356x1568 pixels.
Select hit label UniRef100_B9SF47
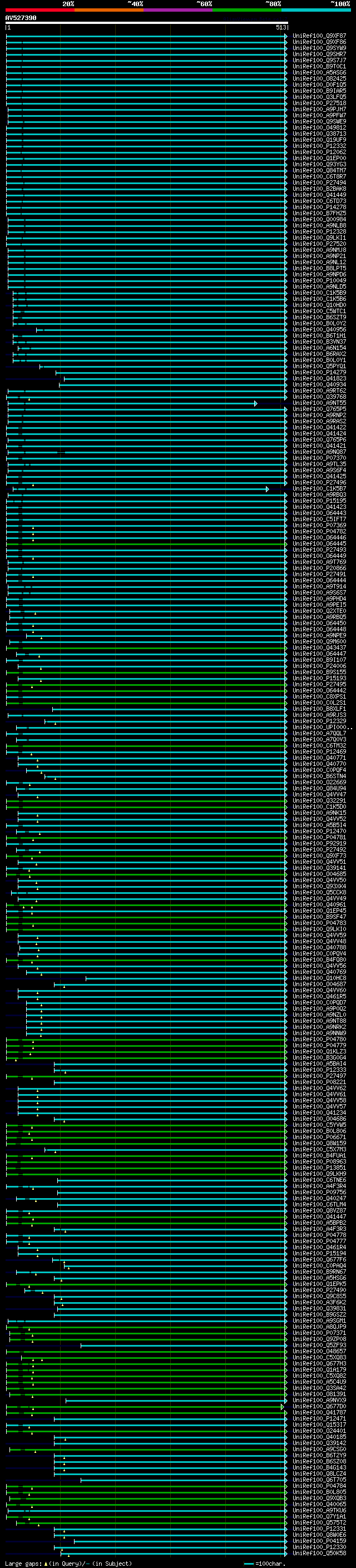pyautogui.click(x=319, y=917)
